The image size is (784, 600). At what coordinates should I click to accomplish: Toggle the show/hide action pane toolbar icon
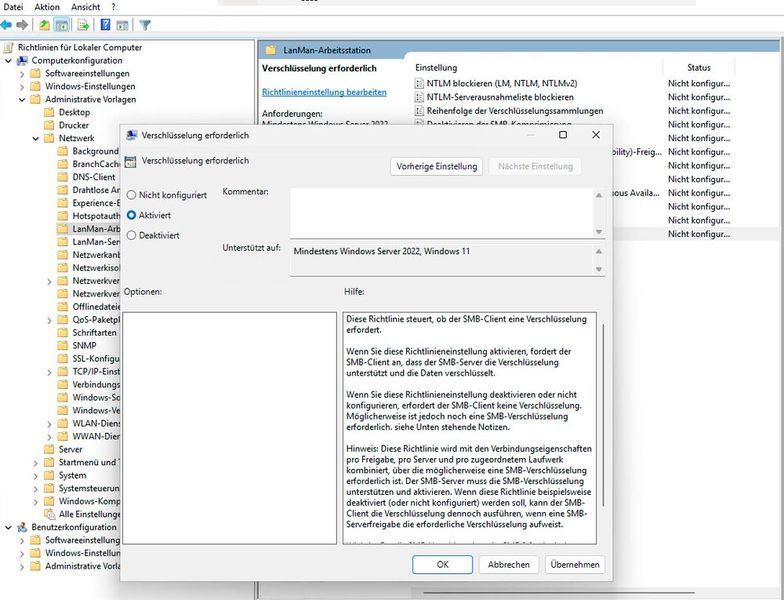coord(122,24)
